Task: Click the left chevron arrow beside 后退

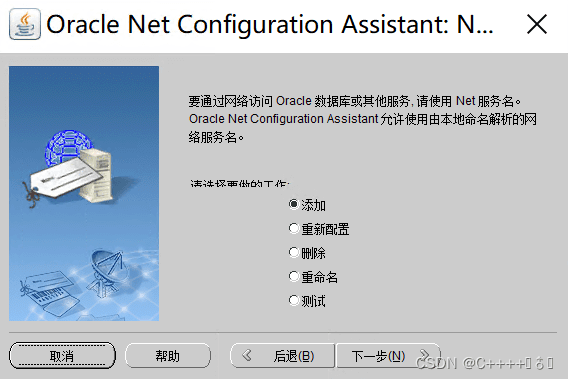Action: 247,355
